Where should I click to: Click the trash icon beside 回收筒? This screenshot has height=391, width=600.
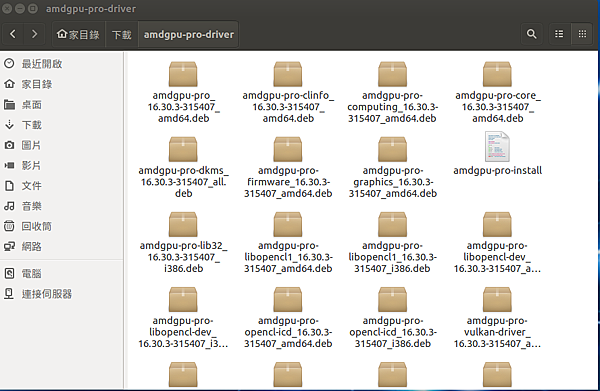(x=9, y=226)
